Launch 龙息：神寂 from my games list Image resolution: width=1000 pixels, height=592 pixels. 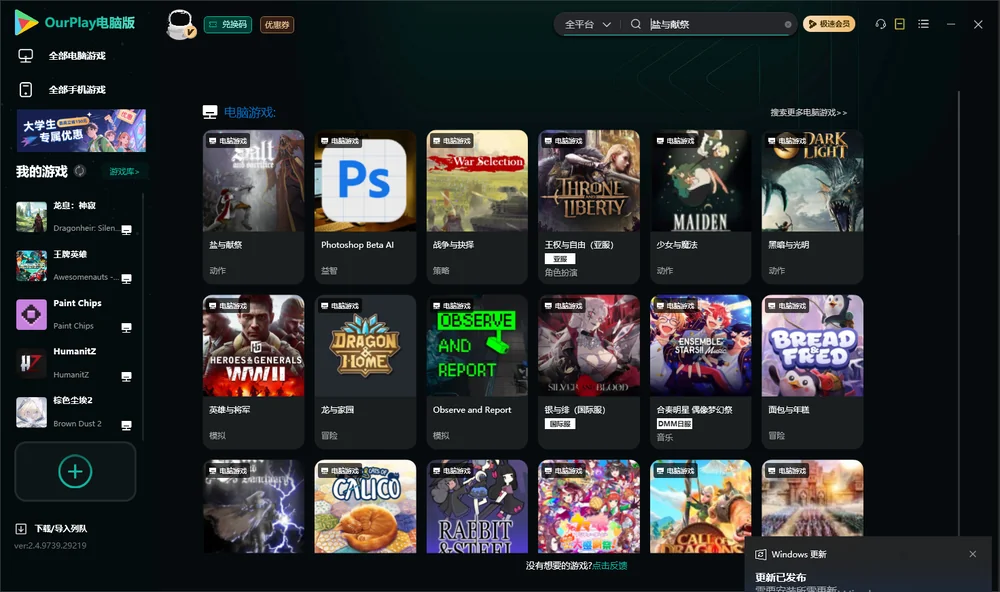coord(74,217)
